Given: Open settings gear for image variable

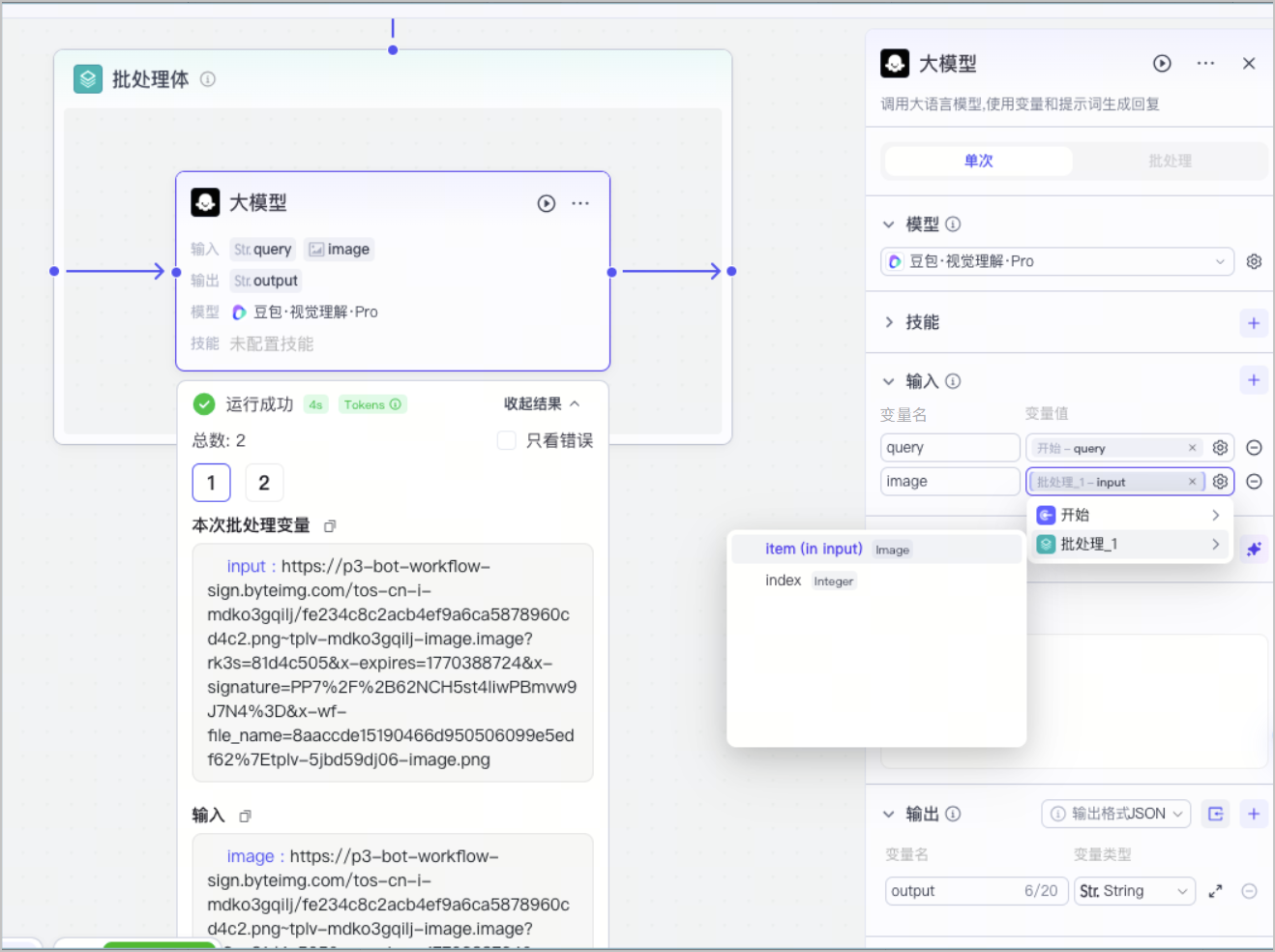Looking at the screenshot, I should [x=1220, y=481].
